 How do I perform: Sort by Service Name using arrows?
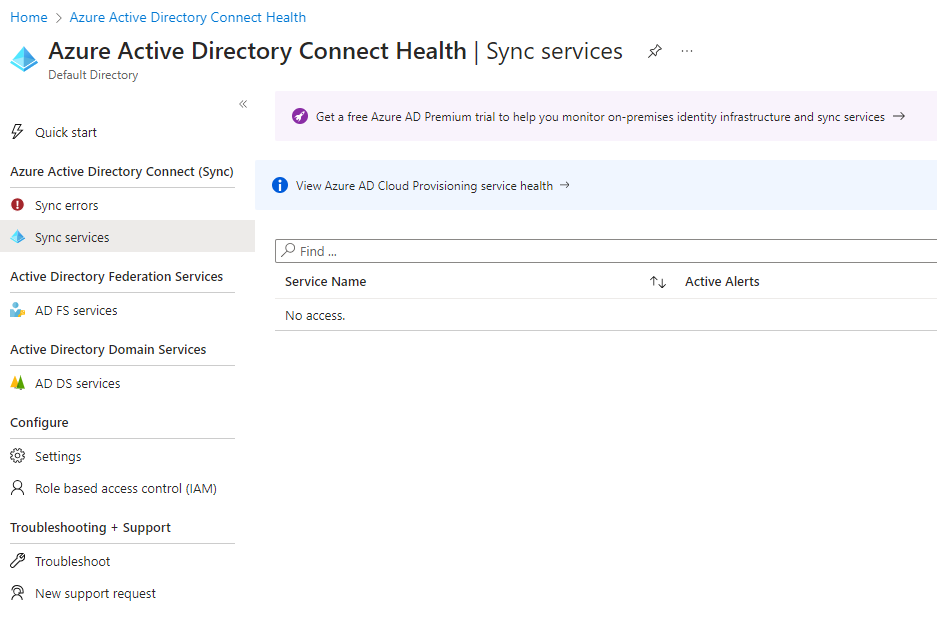point(657,282)
